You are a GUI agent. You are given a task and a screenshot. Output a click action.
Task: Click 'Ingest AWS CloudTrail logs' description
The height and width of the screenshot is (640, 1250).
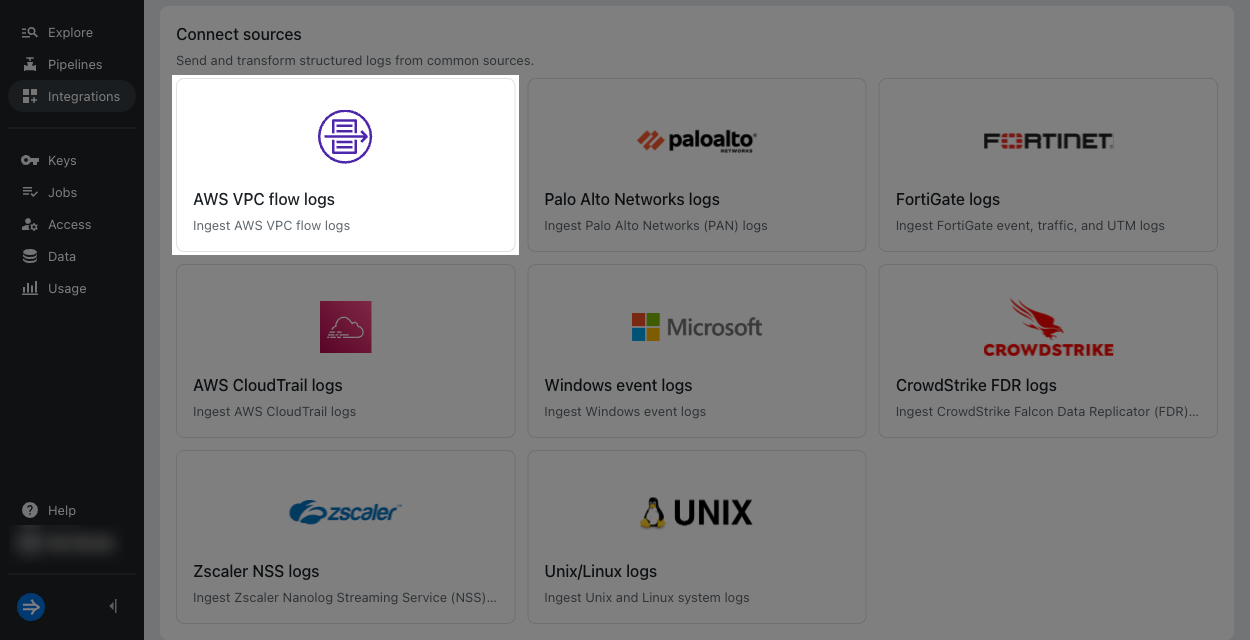275,411
